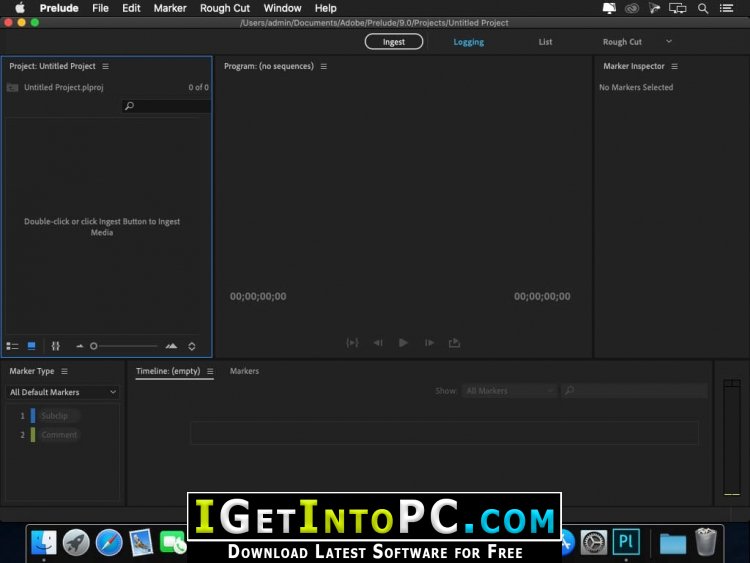Image resolution: width=750 pixels, height=563 pixels.
Task: Click the Project panel search field
Action: (166, 106)
